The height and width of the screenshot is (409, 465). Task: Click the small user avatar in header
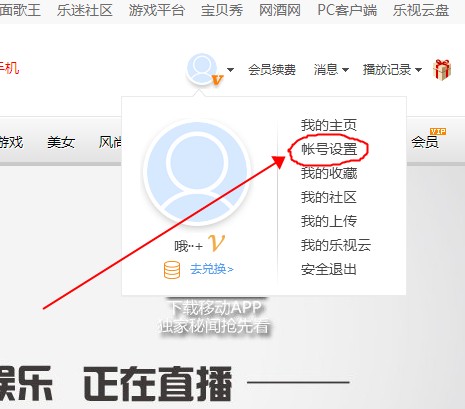point(202,68)
